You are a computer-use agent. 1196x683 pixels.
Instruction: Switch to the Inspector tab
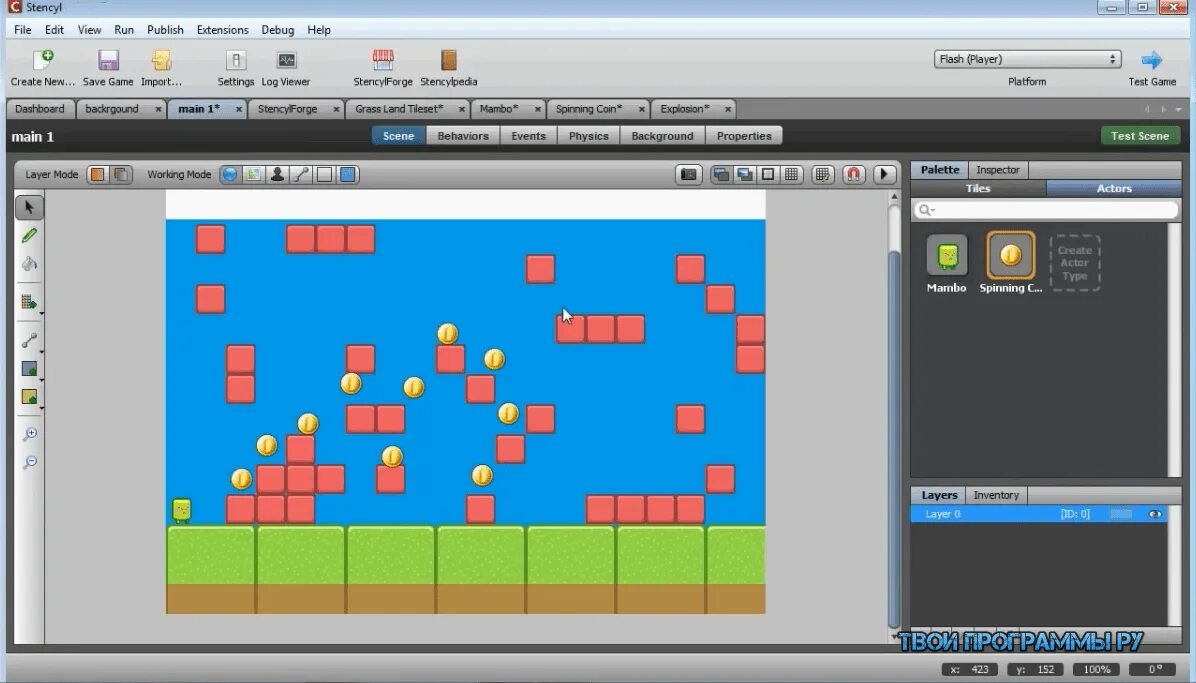pos(998,170)
